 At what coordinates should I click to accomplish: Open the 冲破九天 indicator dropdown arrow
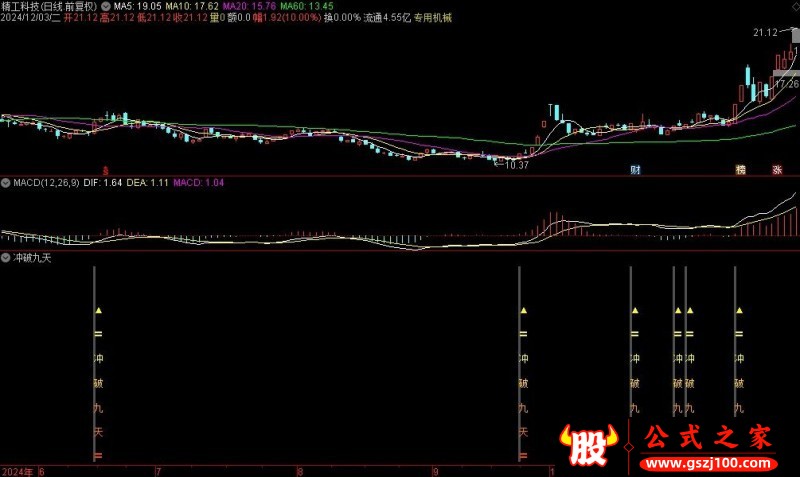[6, 258]
